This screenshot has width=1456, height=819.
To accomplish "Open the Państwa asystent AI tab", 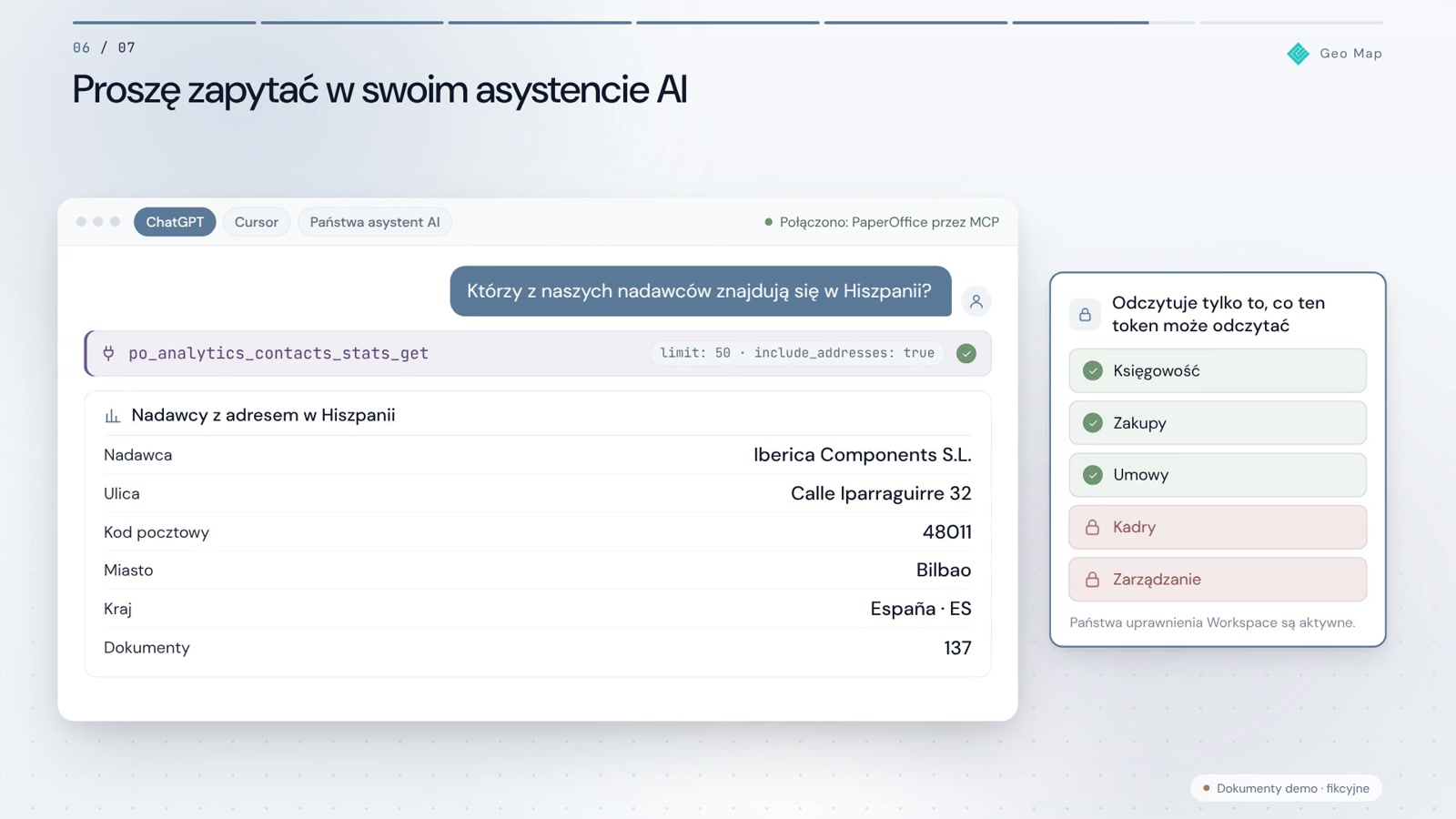I will click(375, 222).
